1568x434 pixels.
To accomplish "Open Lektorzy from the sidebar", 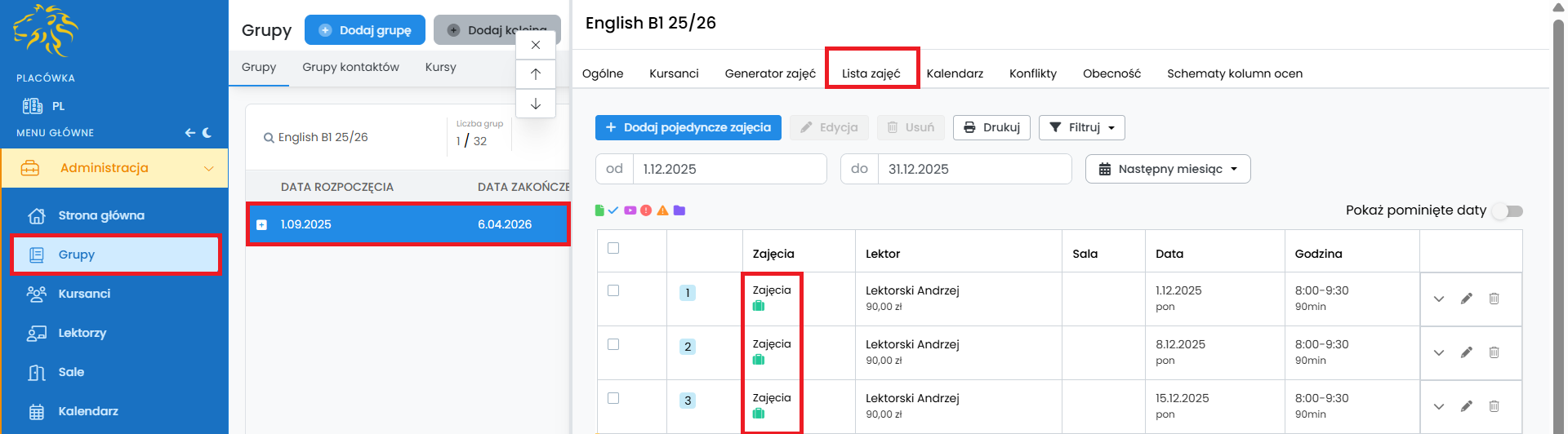I will pyautogui.click(x=82, y=333).
